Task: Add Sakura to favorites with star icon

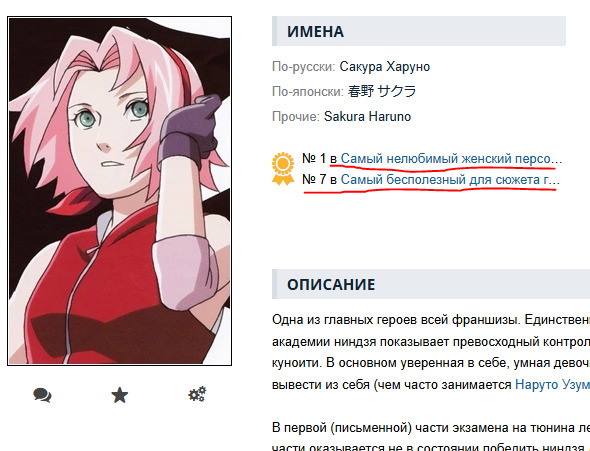Action: (x=120, y=395)
